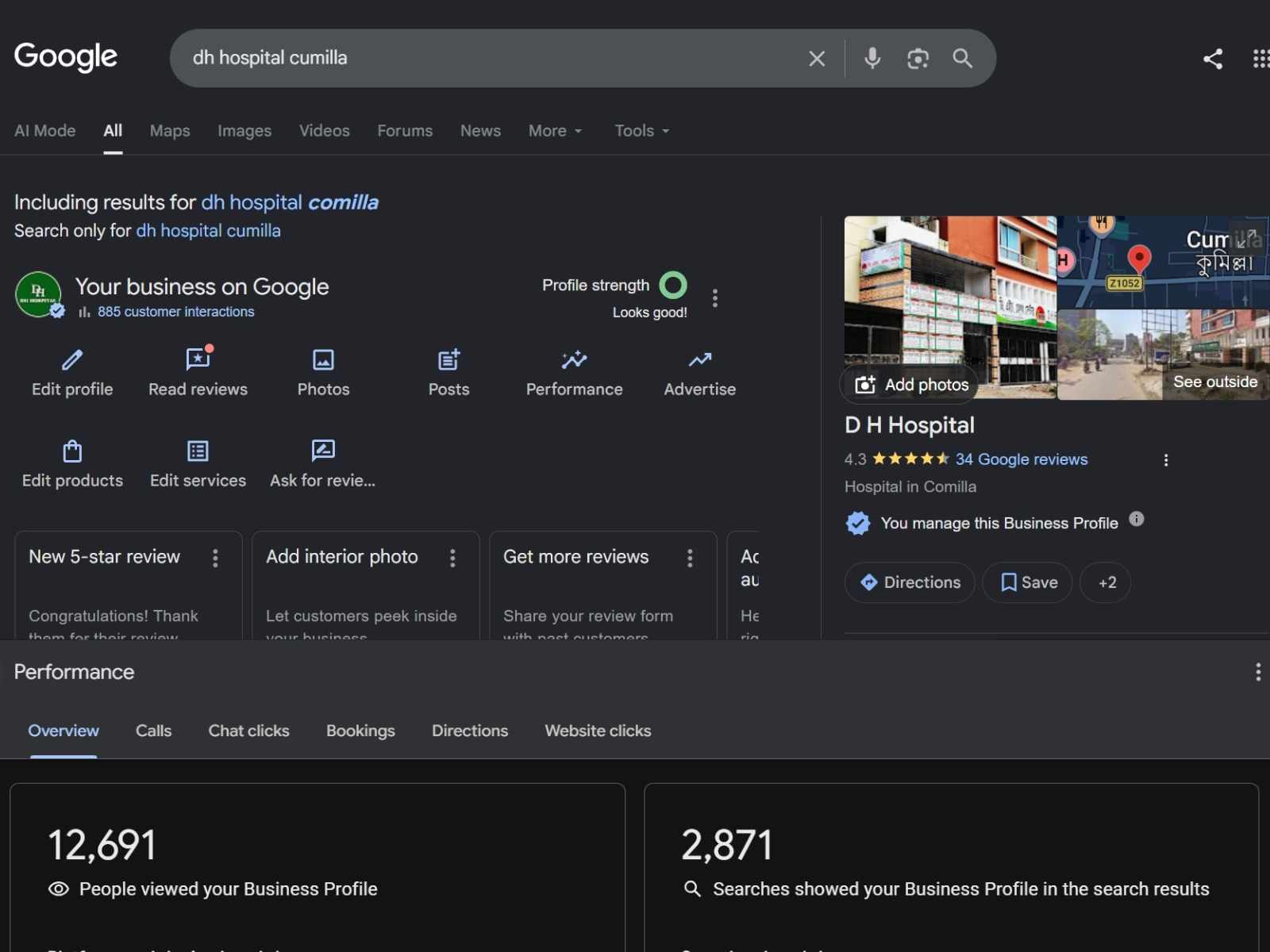The image size is (1270, 952).
Task: Click the Directions button
Action: coord(910,582)
